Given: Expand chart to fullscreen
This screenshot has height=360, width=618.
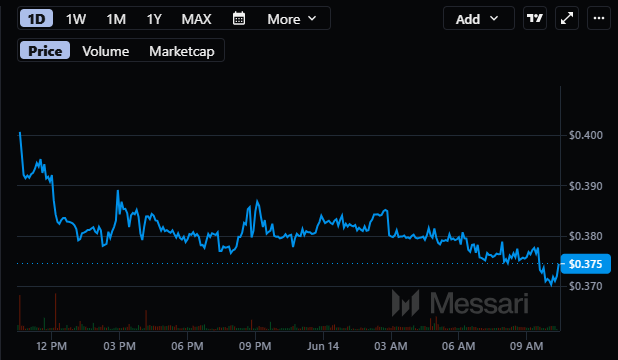Looking at the screenshot, I should coord(567,18).
